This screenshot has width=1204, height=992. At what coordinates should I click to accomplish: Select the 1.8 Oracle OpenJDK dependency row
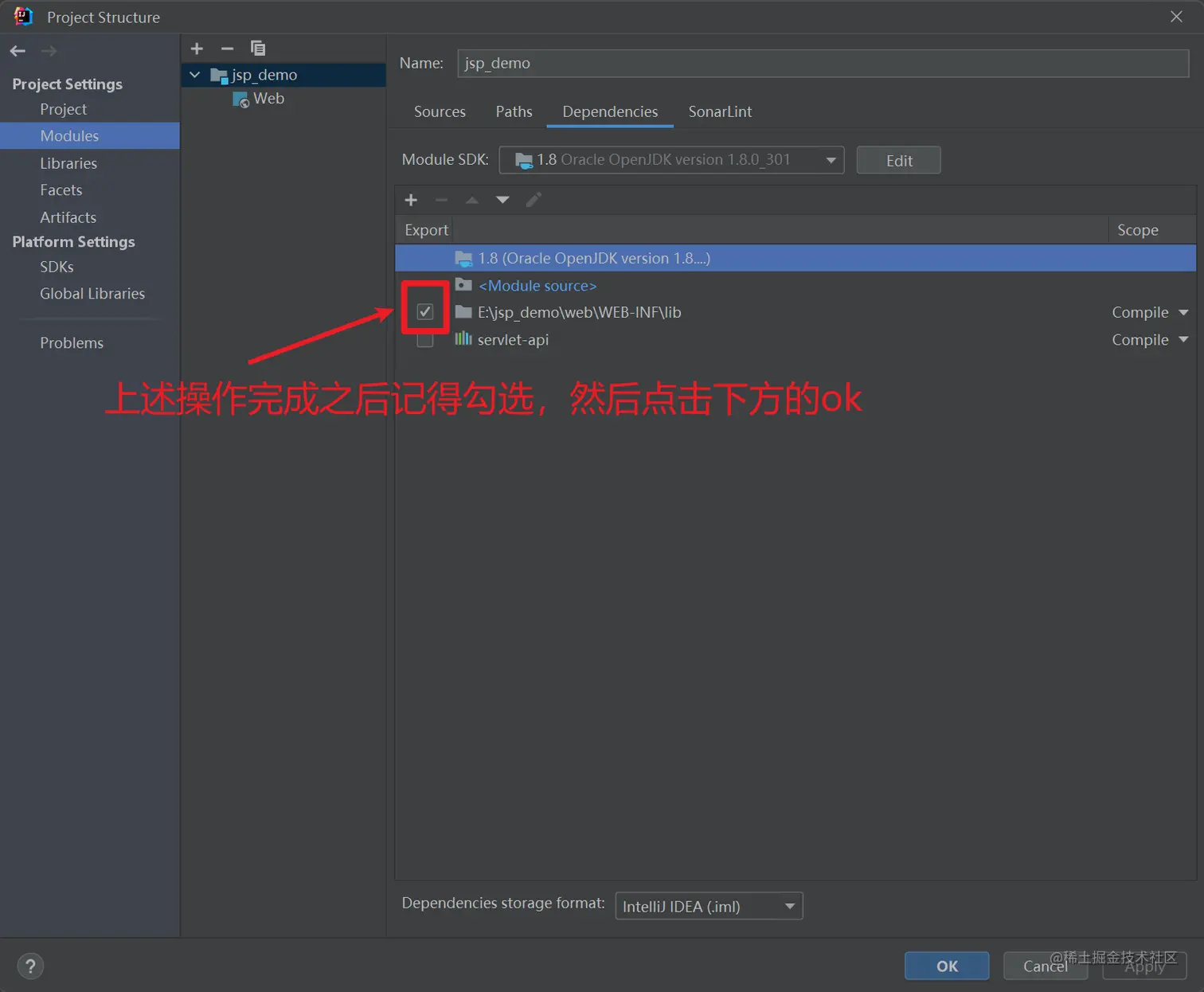(x=795, y=258)
